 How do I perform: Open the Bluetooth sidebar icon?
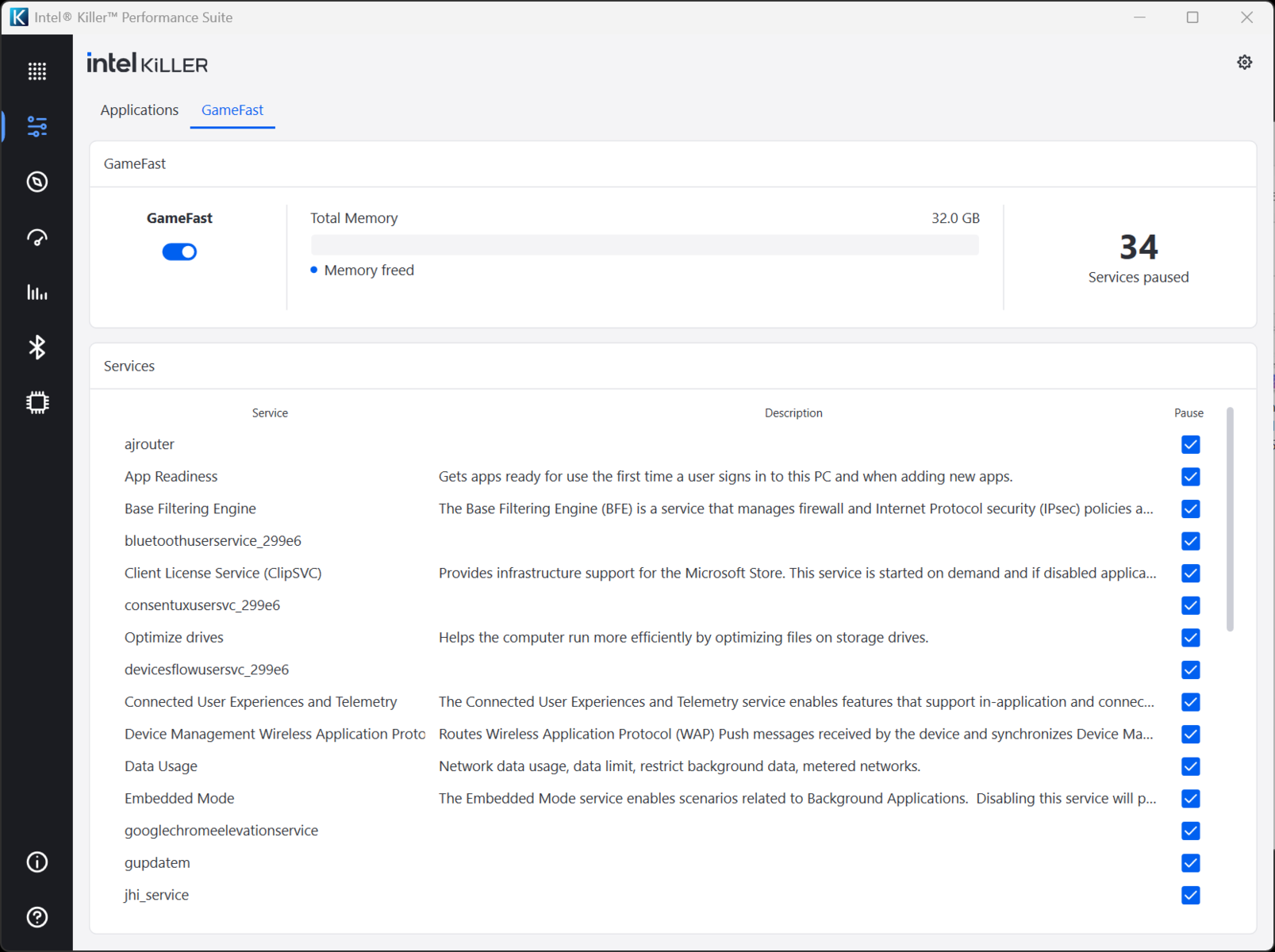(x=37, y=347)
